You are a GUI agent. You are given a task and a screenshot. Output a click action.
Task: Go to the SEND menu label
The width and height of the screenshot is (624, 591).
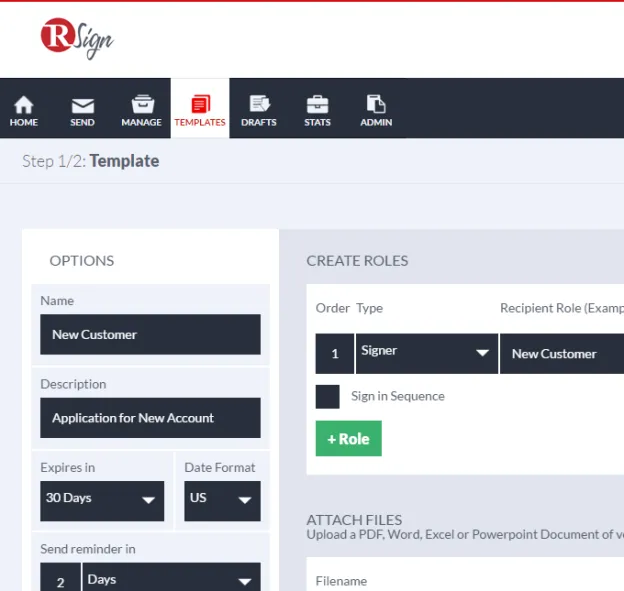[x=82, y=123]
